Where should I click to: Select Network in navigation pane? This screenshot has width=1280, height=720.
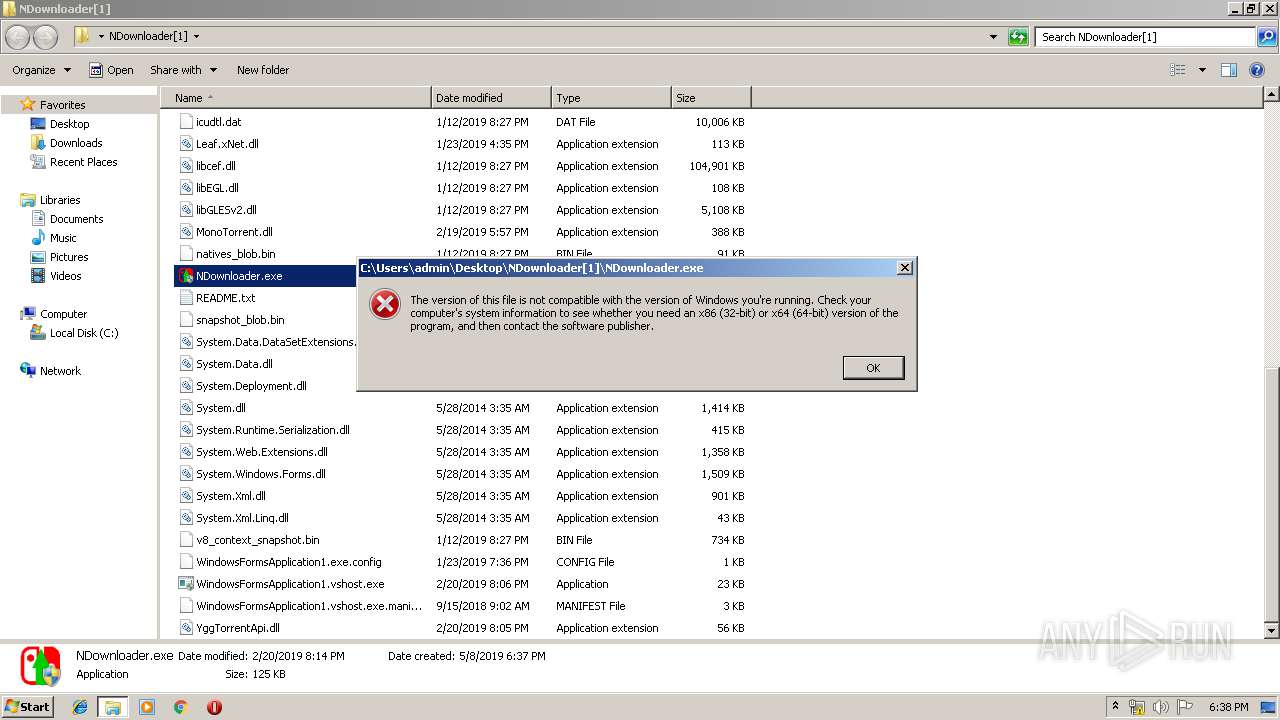60,371
